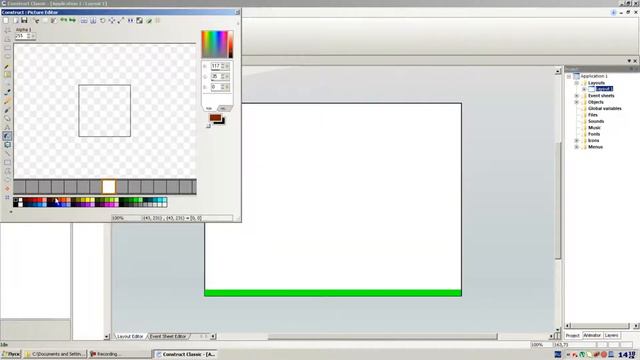Select the Music folder in Project tree
640x360 pixels.
pyautogui.click(x=594, y=128)
